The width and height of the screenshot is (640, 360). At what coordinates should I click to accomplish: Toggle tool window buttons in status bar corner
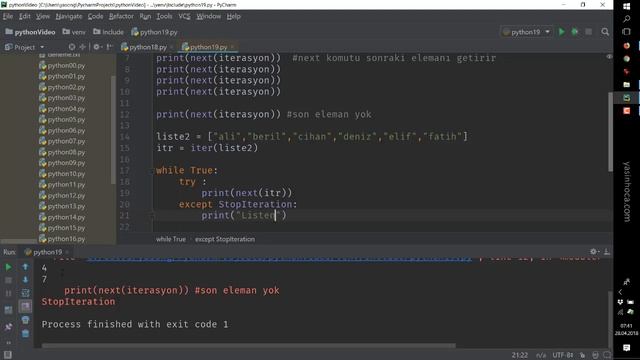pos(7,355)
